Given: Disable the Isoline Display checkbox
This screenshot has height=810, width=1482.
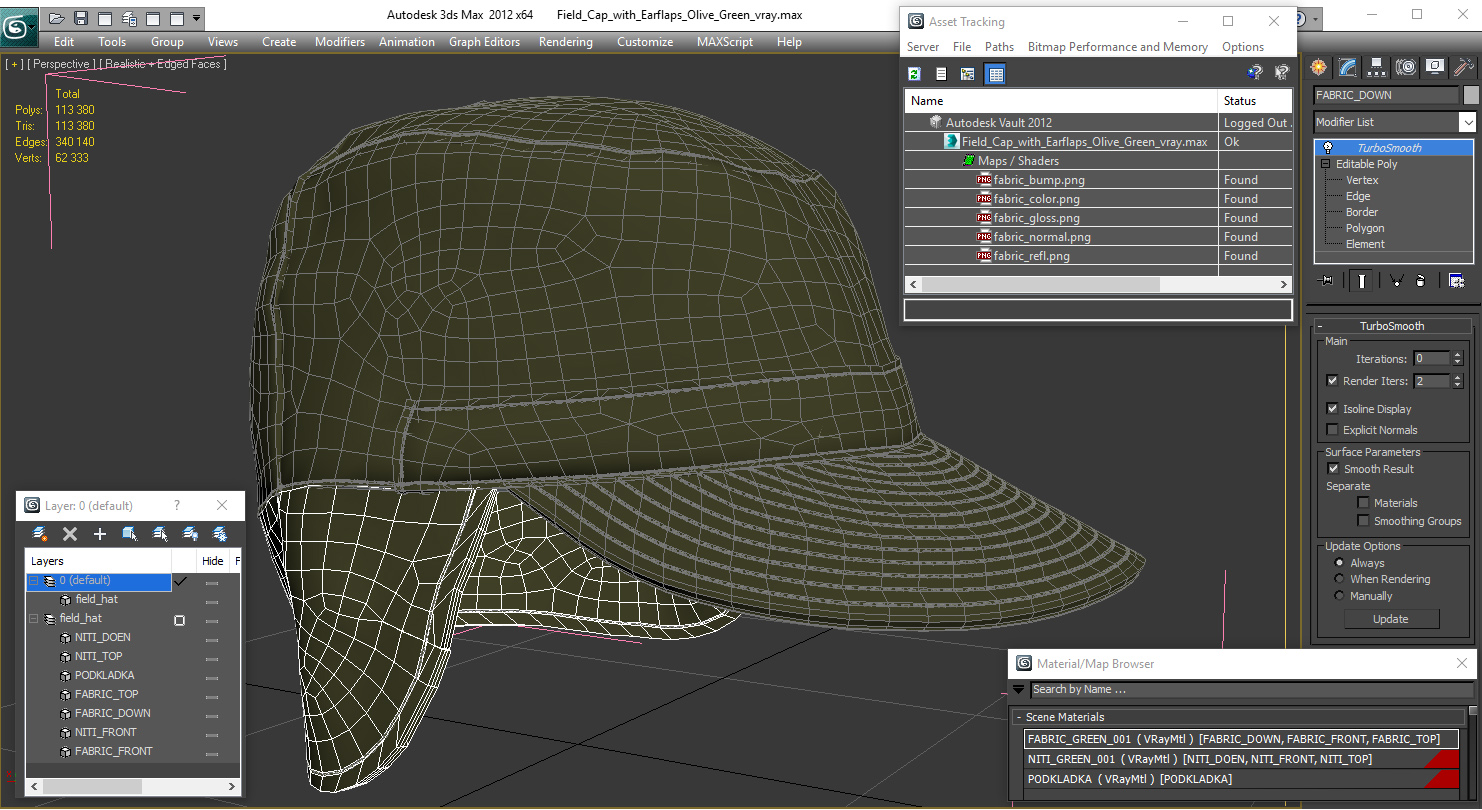Looking at the screenshot, I should point(1332,409).
